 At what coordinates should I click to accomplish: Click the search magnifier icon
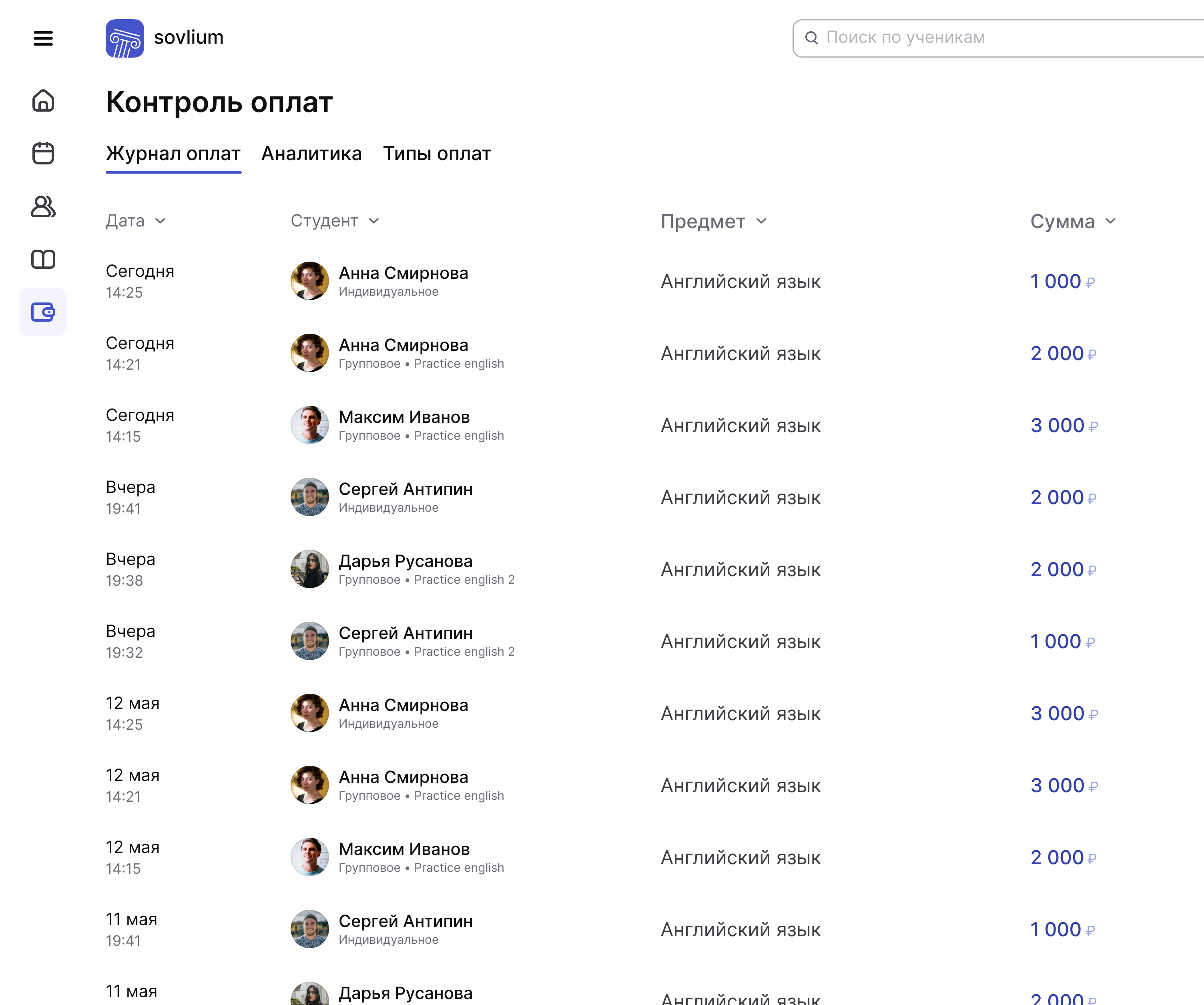[811, 38]
